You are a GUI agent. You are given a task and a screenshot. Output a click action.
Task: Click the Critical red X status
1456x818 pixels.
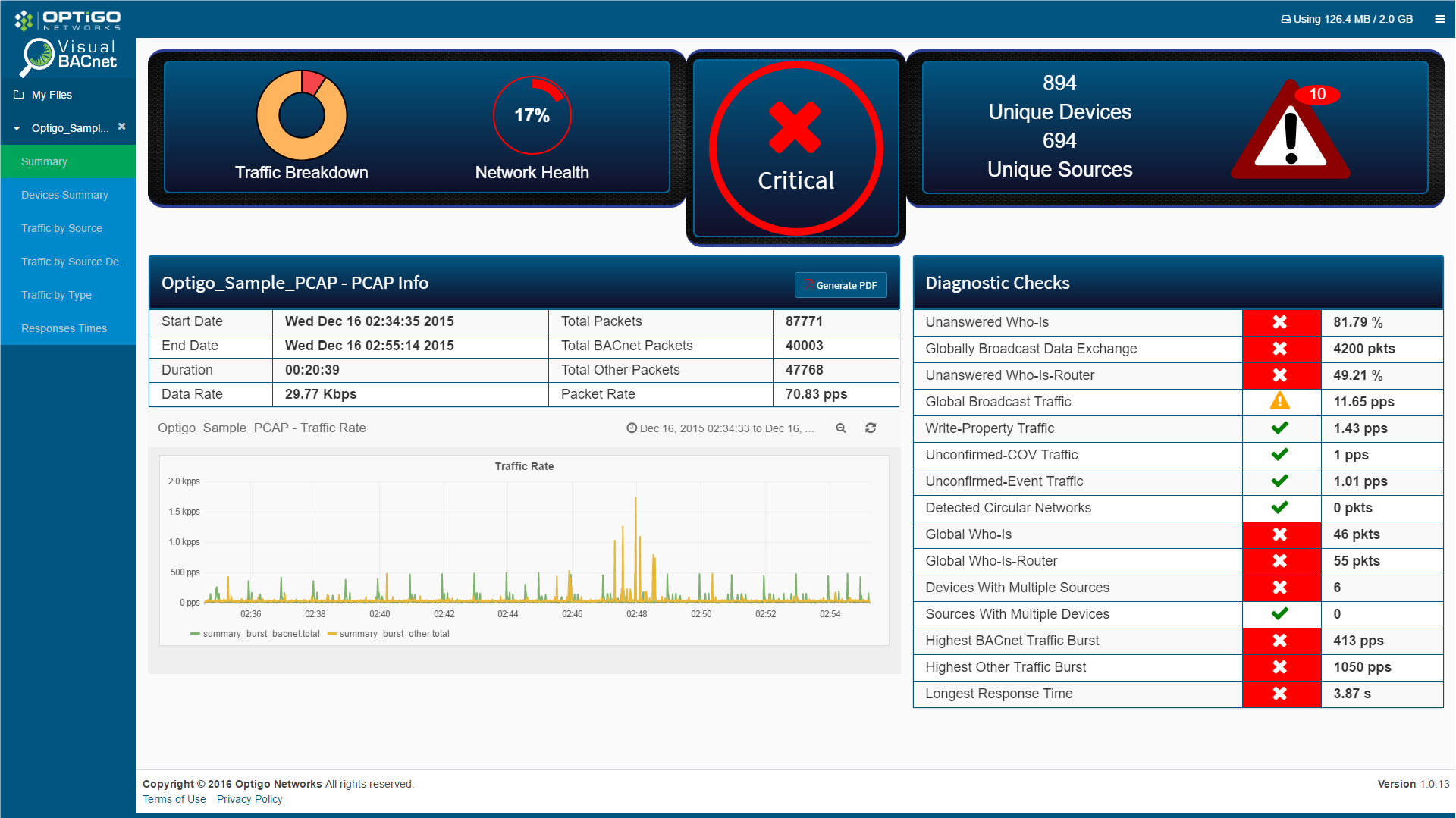tap(795, 127)
